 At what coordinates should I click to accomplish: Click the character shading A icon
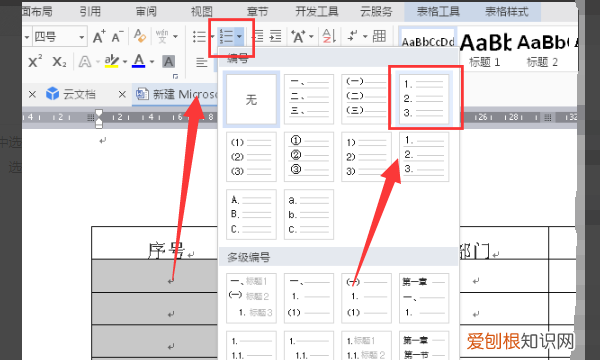click(x=168, y=62)
